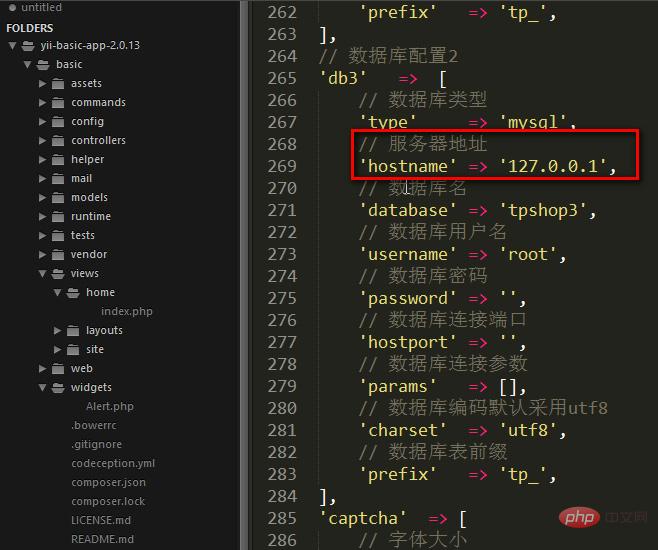Open the composer.json file
Image resolution: width=658 pixels, height=550 pixels.
coord(108,483)
